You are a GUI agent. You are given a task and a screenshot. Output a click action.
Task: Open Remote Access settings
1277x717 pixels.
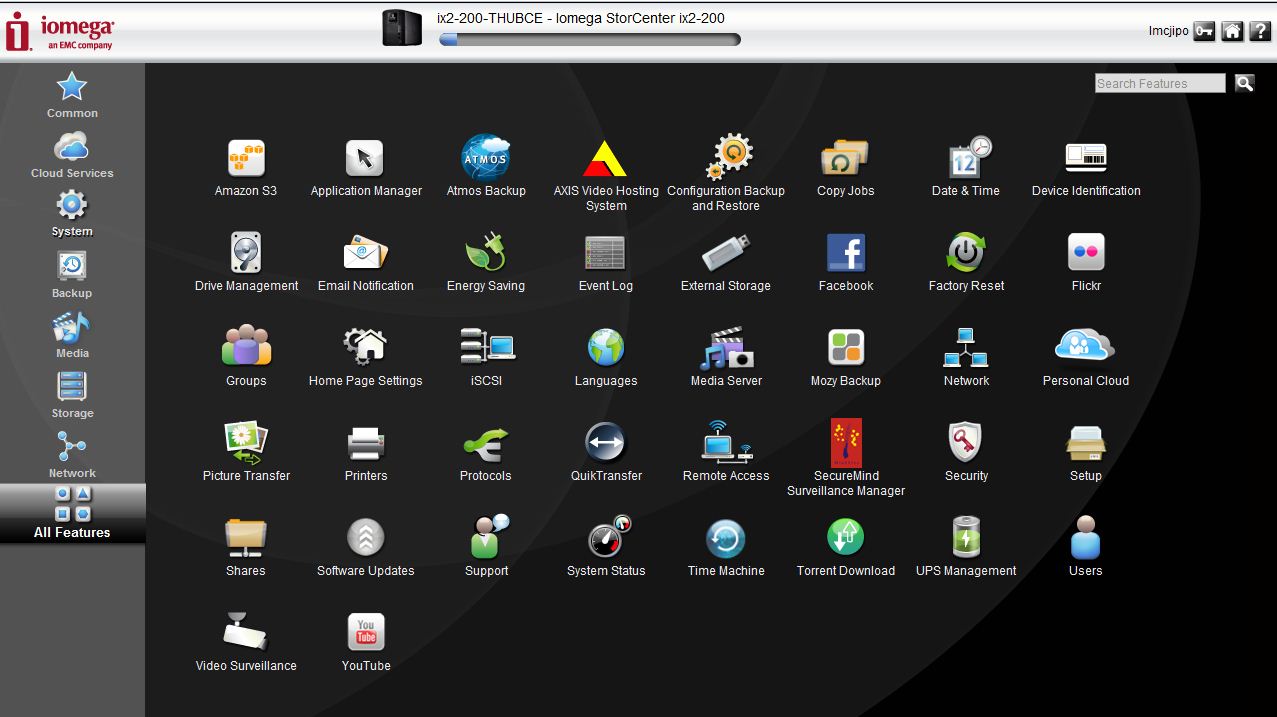click(726, 452)
